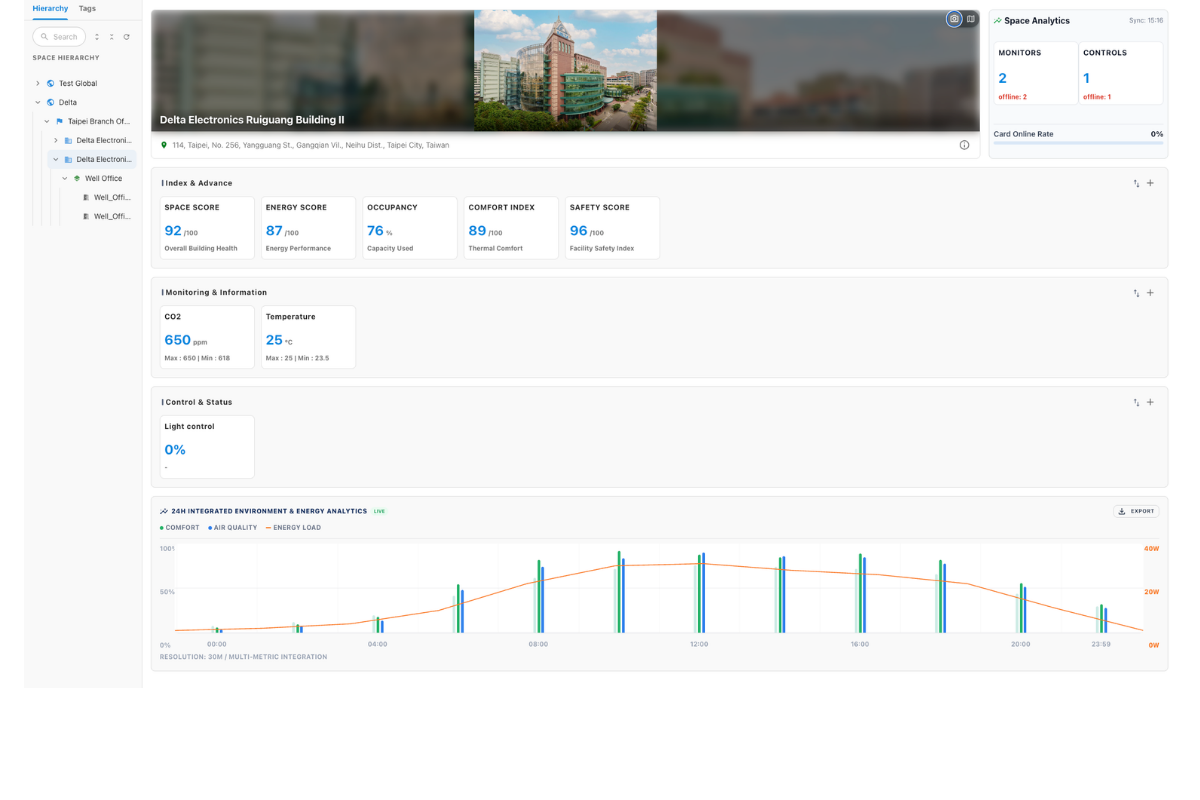Collapse the Taipei Branch Of... node
The width and height of the screenshot is (1200, 800).
click(47, 121)
